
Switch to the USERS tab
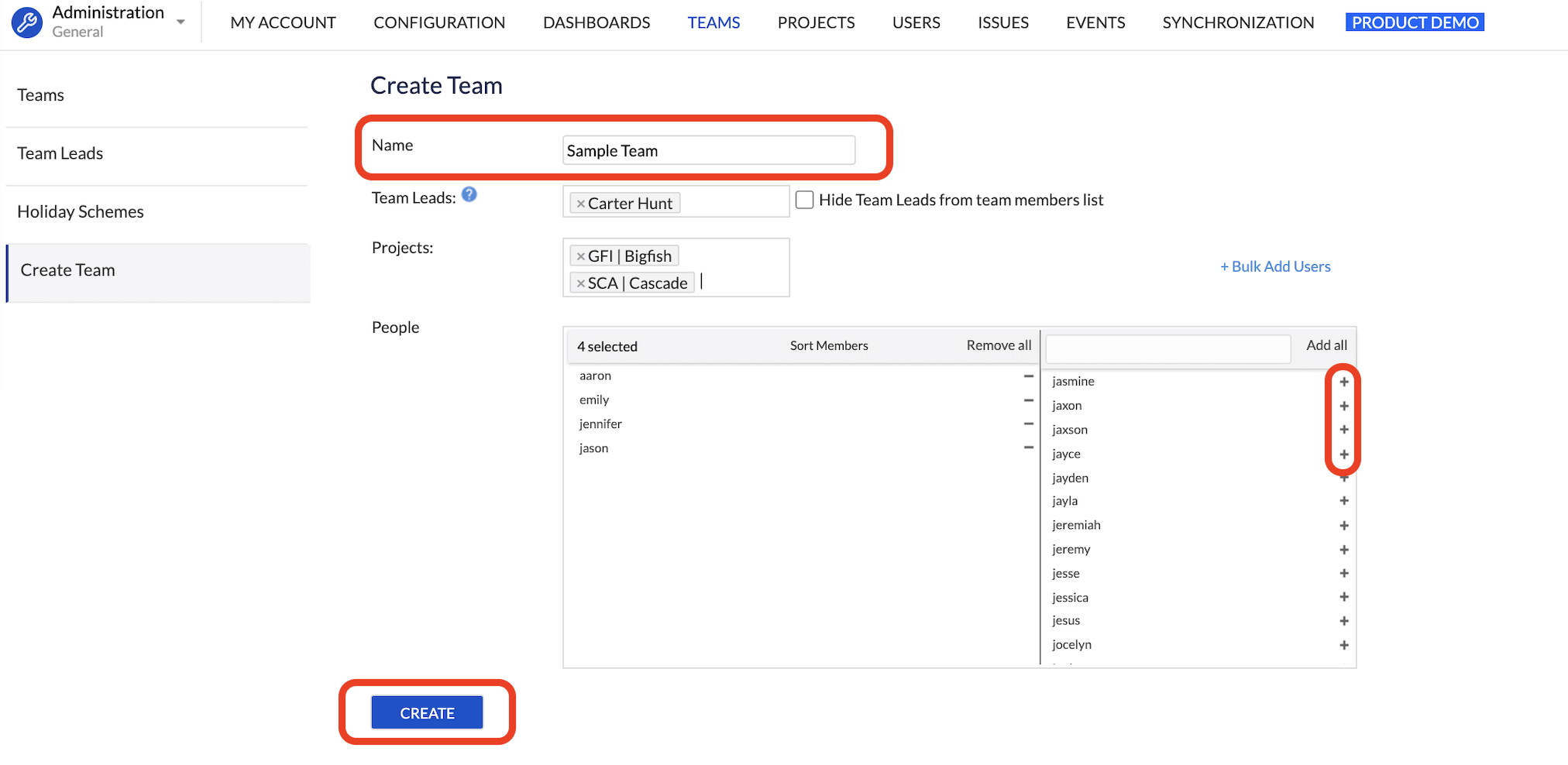[916, 22]
